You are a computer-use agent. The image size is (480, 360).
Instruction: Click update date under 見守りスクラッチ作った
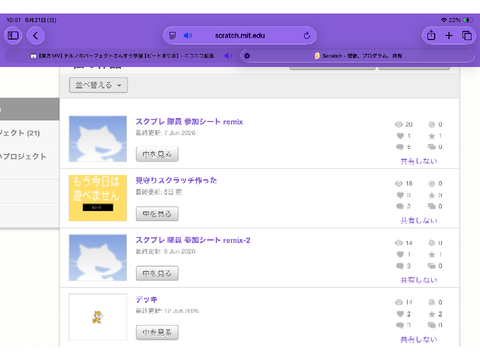159,192
